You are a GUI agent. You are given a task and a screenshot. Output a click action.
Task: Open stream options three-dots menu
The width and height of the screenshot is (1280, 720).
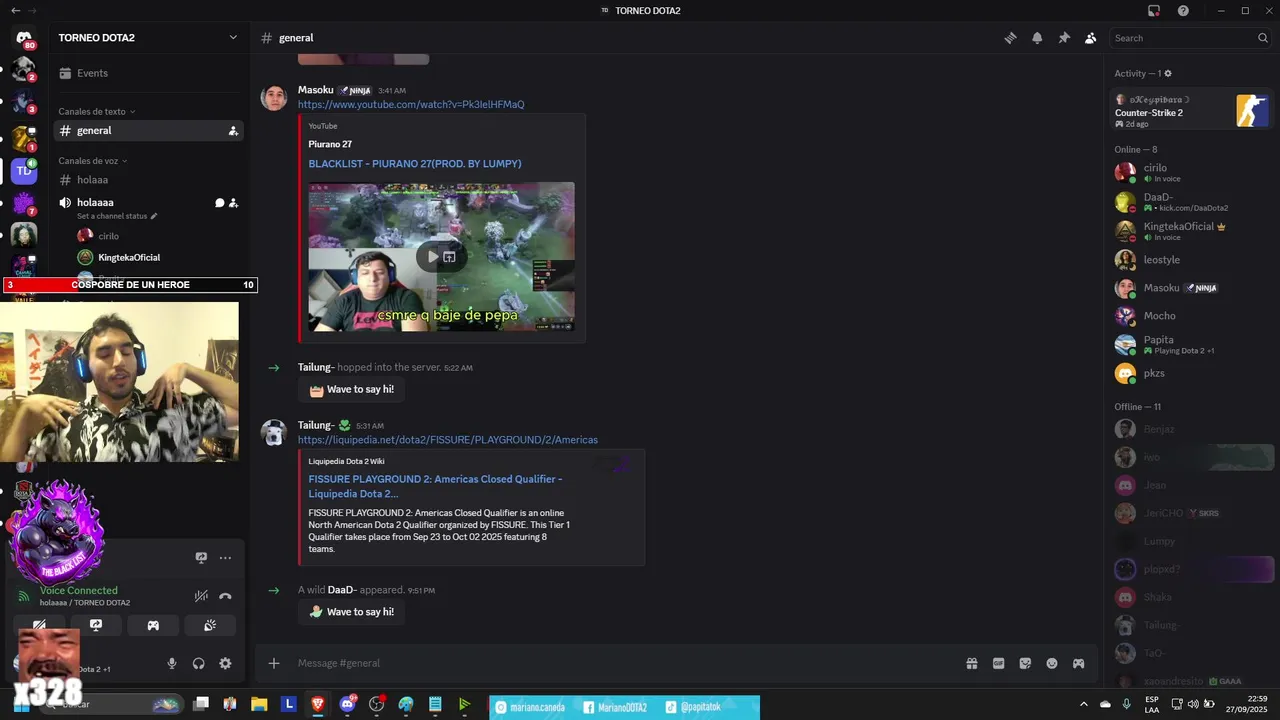pos(225,558)
